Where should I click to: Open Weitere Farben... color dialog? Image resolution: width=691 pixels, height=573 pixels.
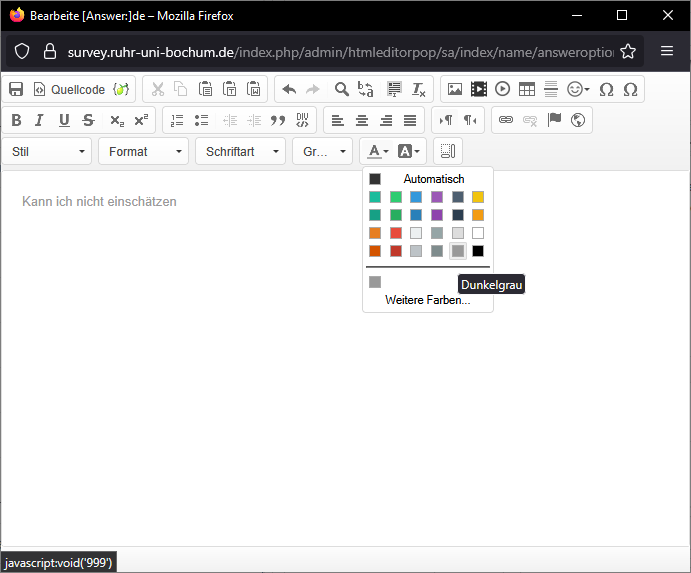coord(427,300)
